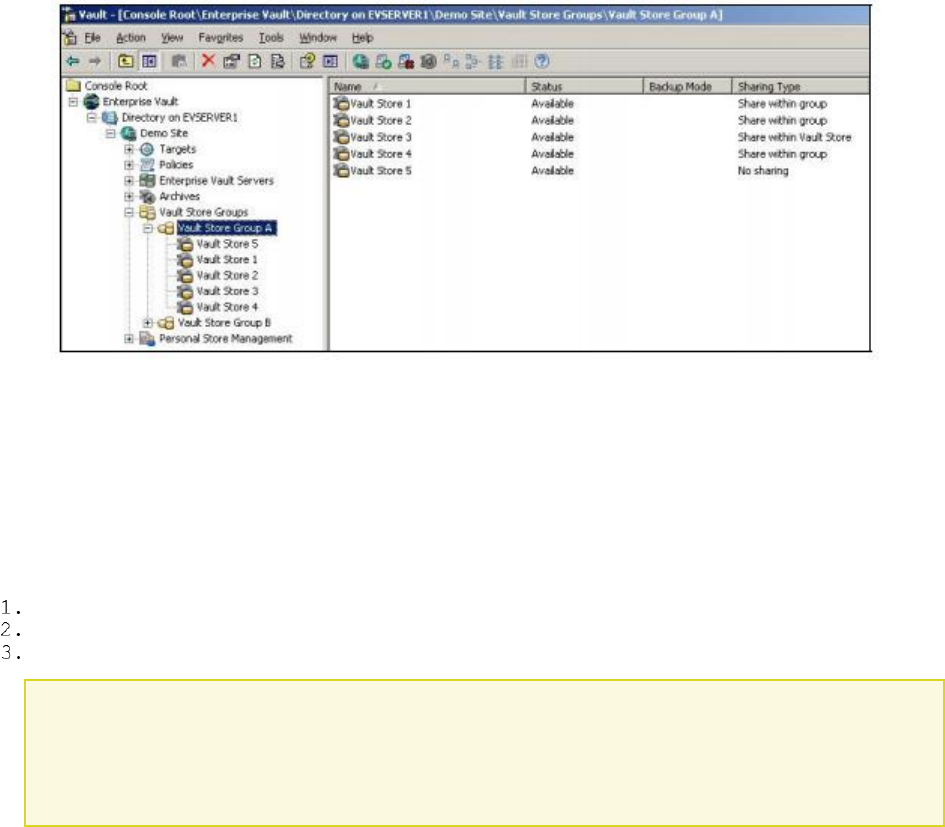This screenshot has height=827, width=945.
Task: Select Policies in the tree
Action: pos(176,165)
